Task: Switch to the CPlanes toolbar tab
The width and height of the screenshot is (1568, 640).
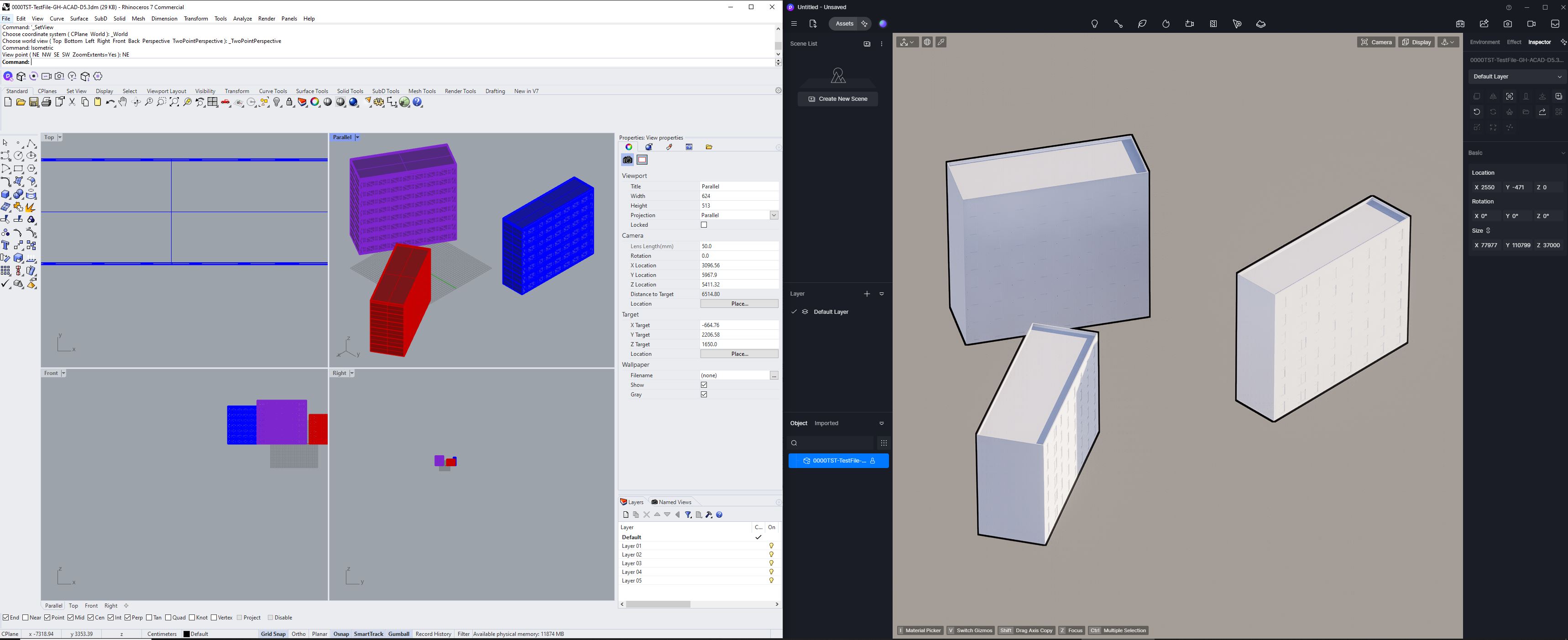Action: (x=47, y=91)
